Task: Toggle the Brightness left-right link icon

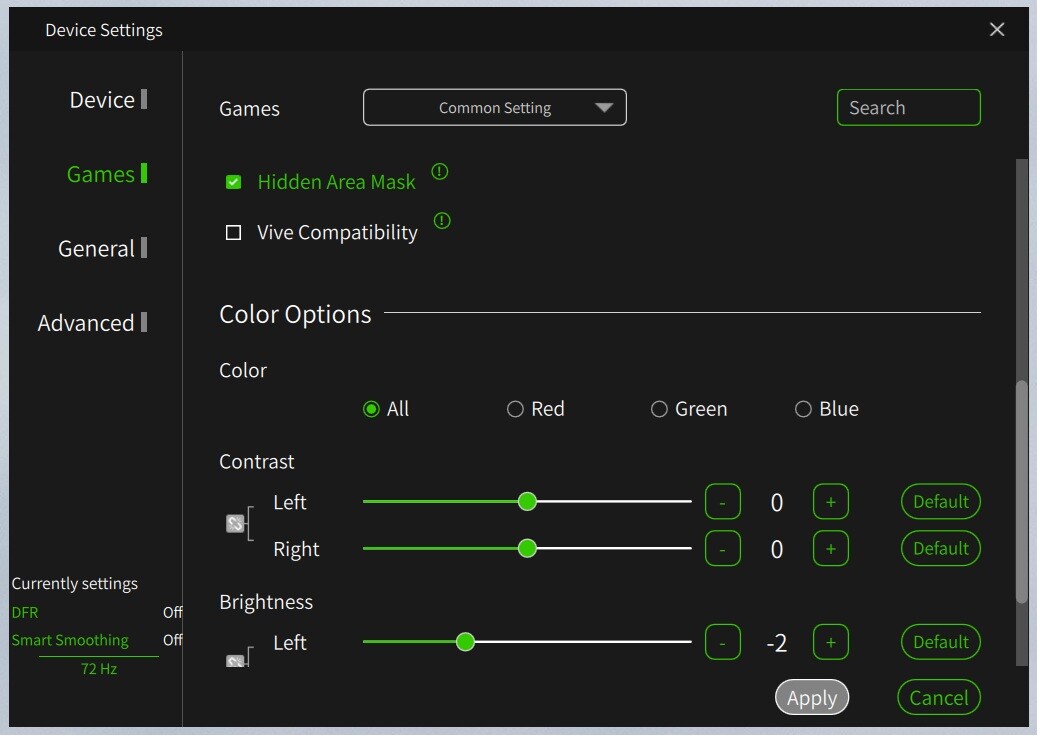Action: click(235, 661)
